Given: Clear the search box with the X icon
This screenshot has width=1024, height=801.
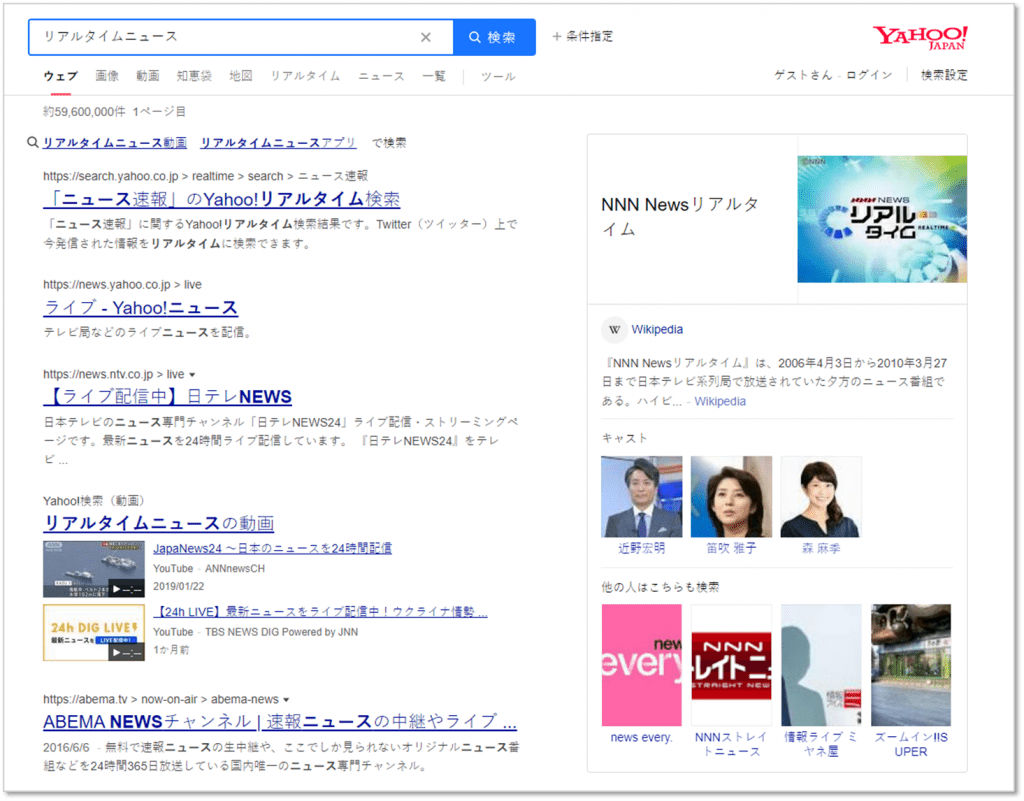Looking at the screenshot, I should [425, 37].
